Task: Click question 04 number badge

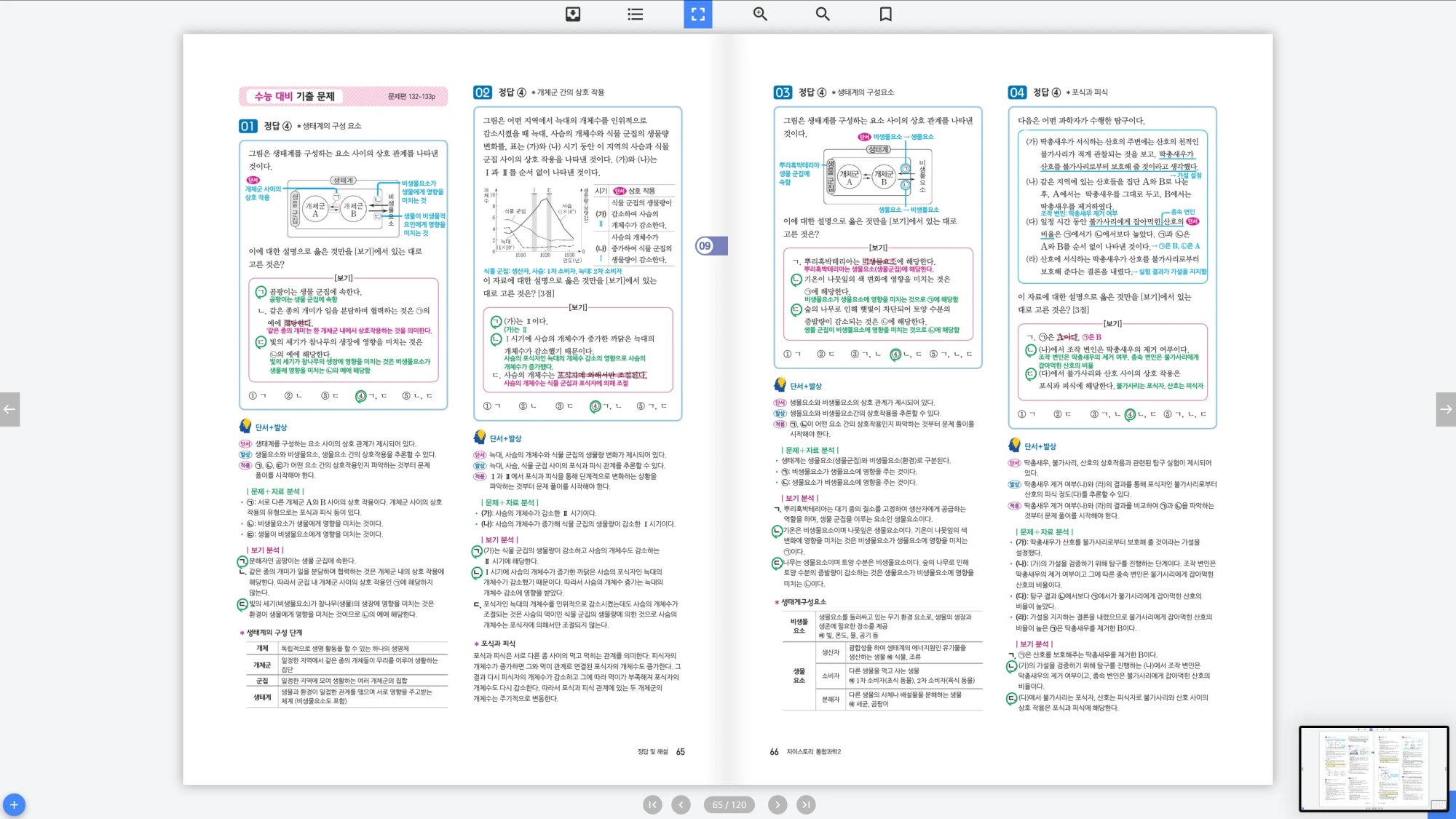Action: [x=1017, y=92]
